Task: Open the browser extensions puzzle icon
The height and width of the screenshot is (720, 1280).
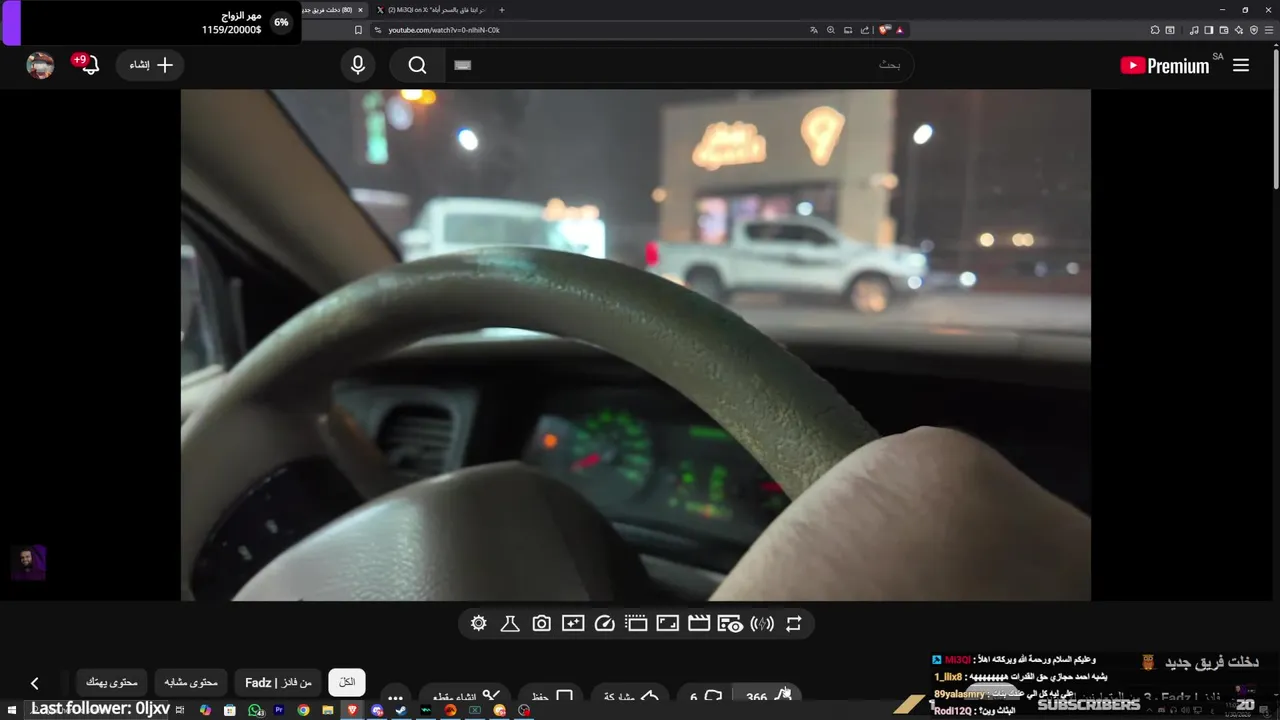Action: [1154, 30]
